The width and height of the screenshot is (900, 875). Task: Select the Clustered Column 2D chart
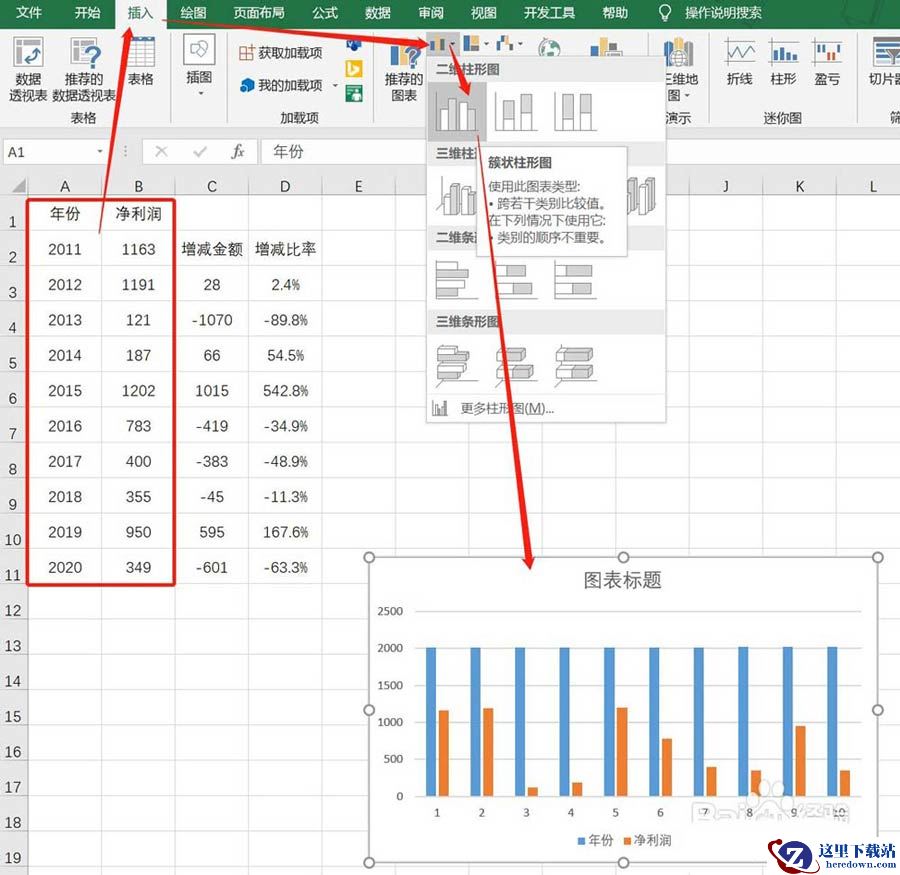tap(457, 111)
